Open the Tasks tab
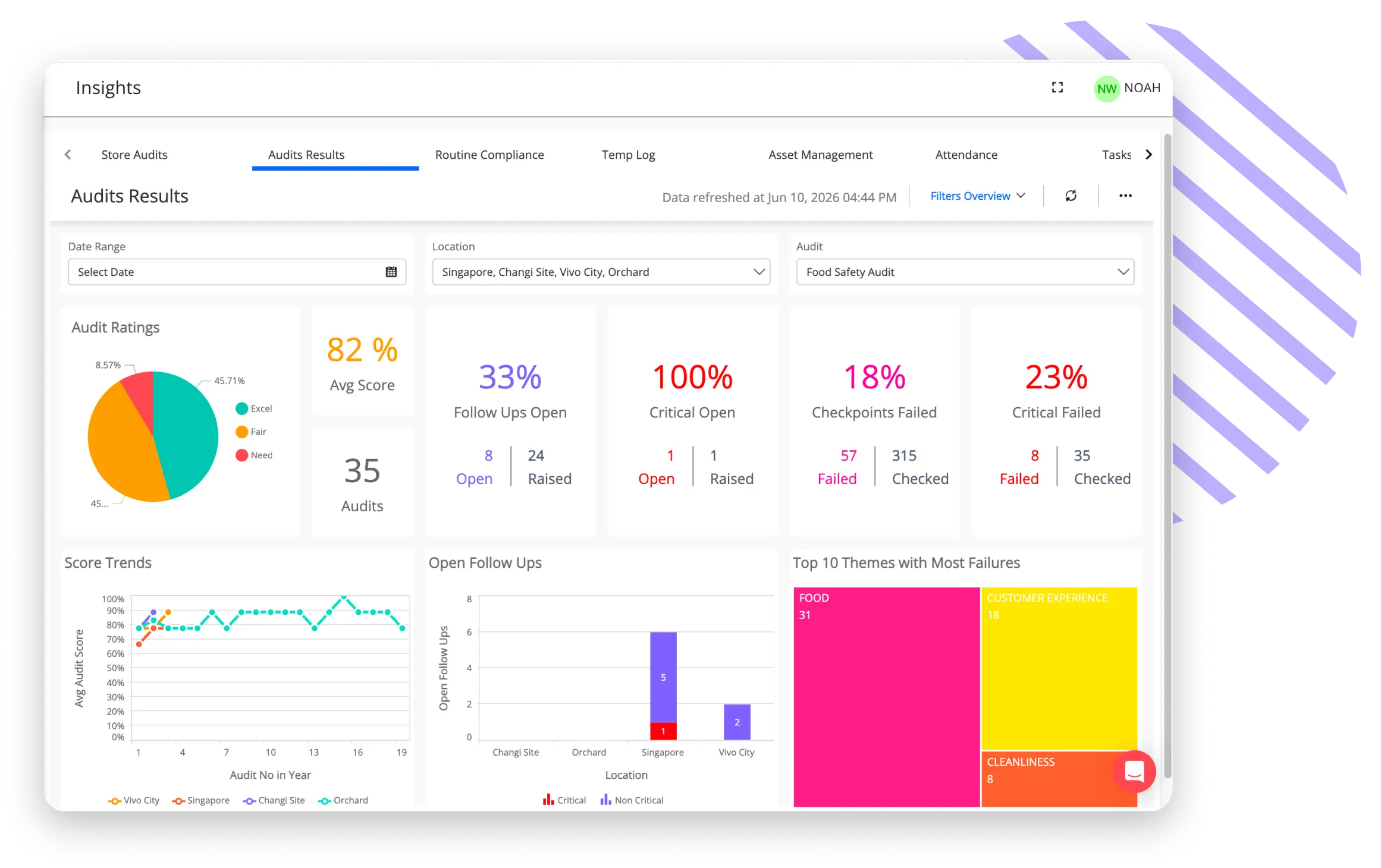1381x868 pixels. click(x=1116, y=155)
